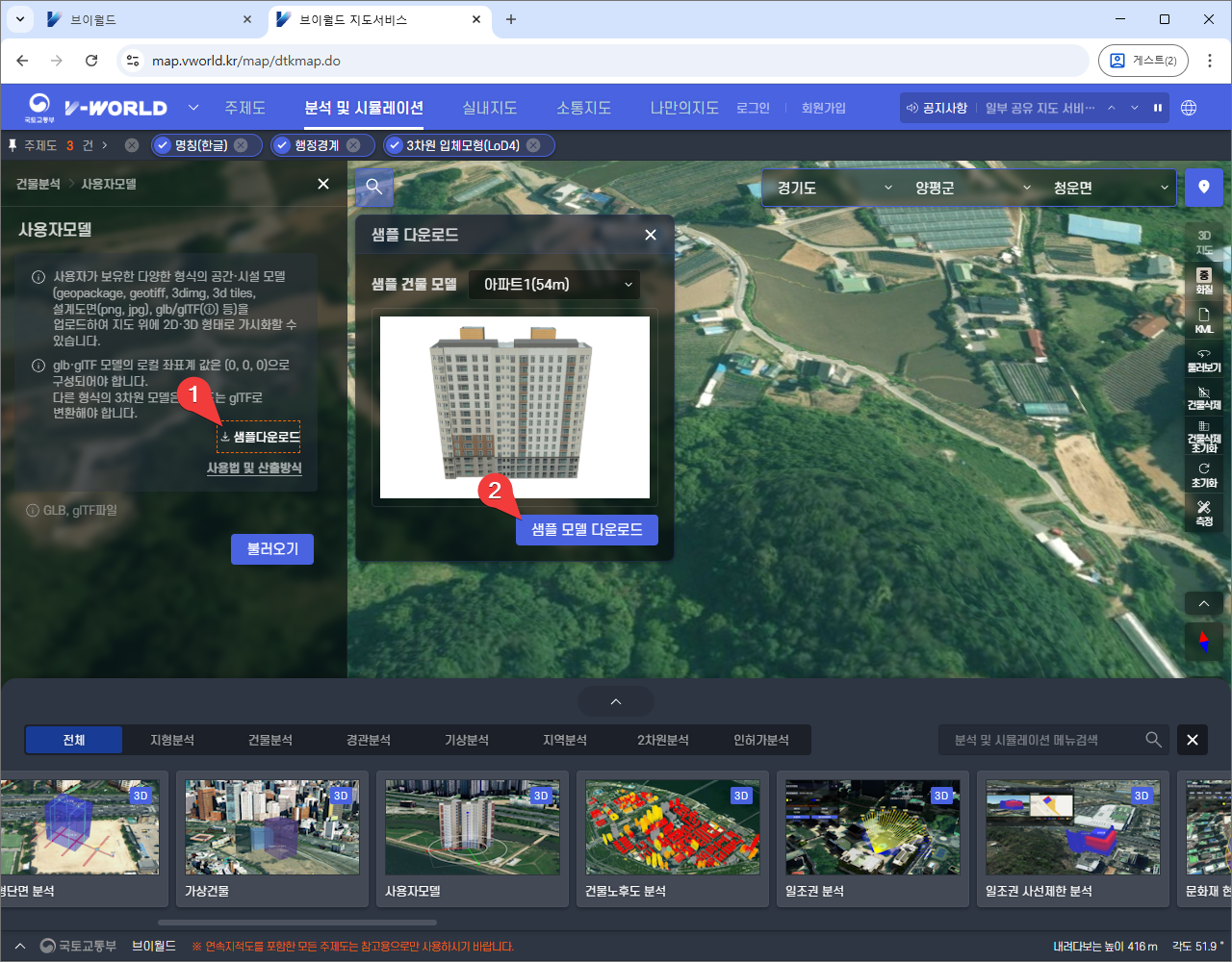
Task: Uncheck the 명칭(한글) layer checkbox
Action: click(163, 145)
